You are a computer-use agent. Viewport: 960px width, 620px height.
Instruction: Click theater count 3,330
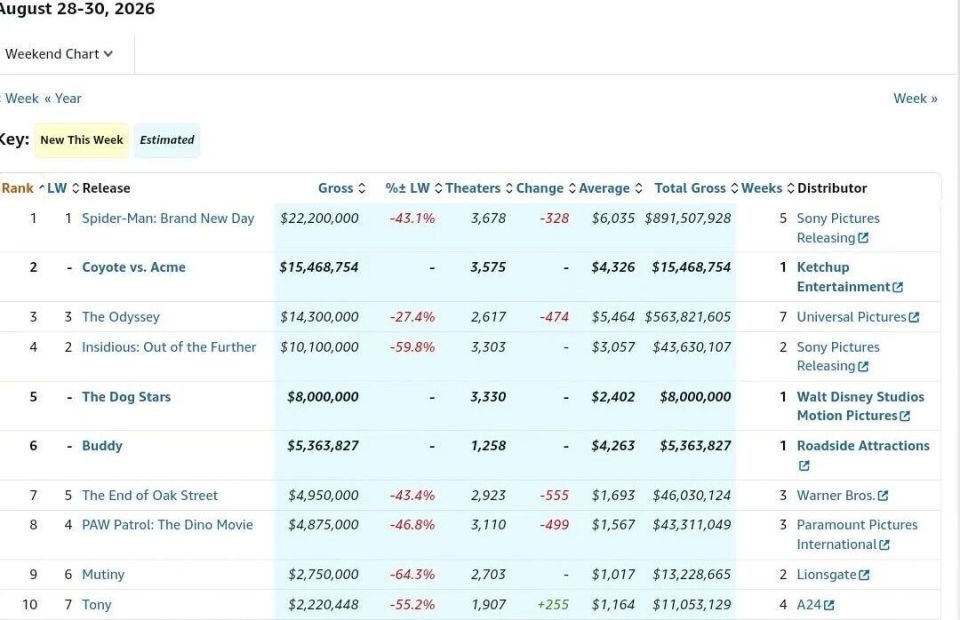tap(488, 397)
